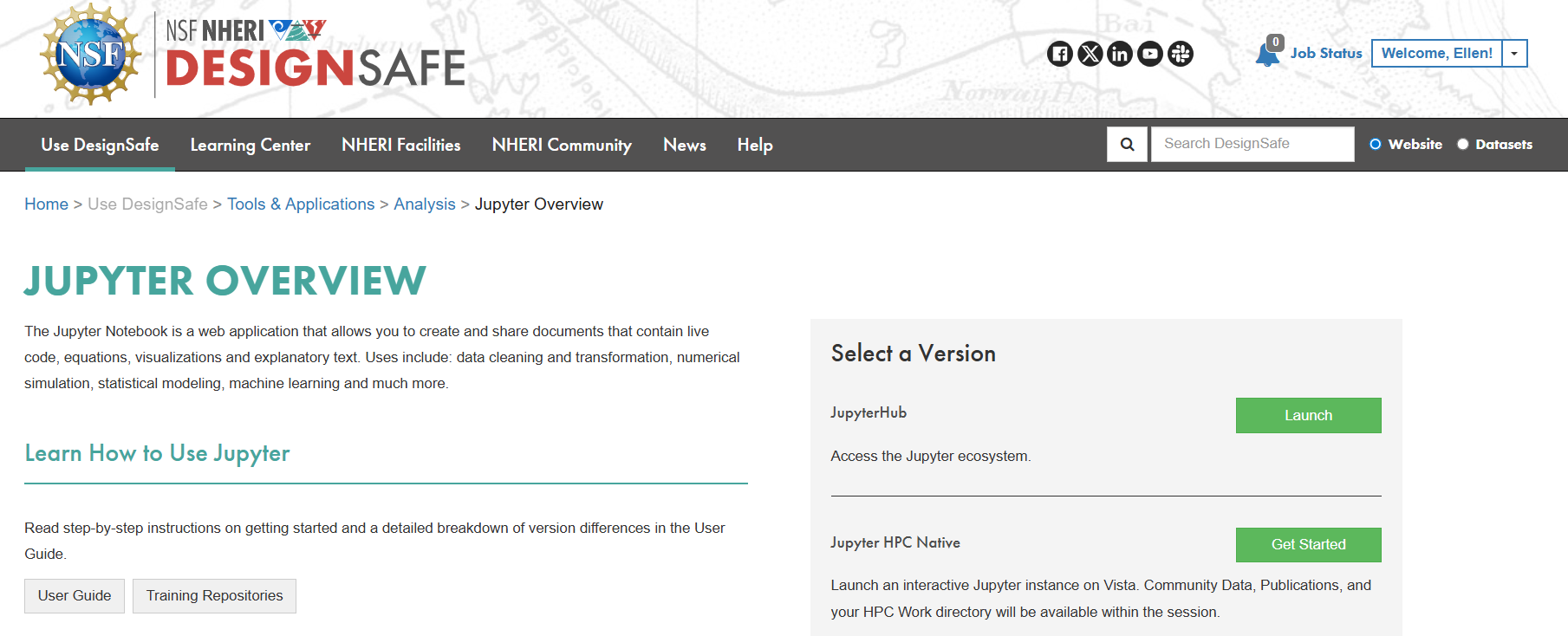1568x636 pixels.
Task: Open the Help menu item
Action: click(755, 145)
